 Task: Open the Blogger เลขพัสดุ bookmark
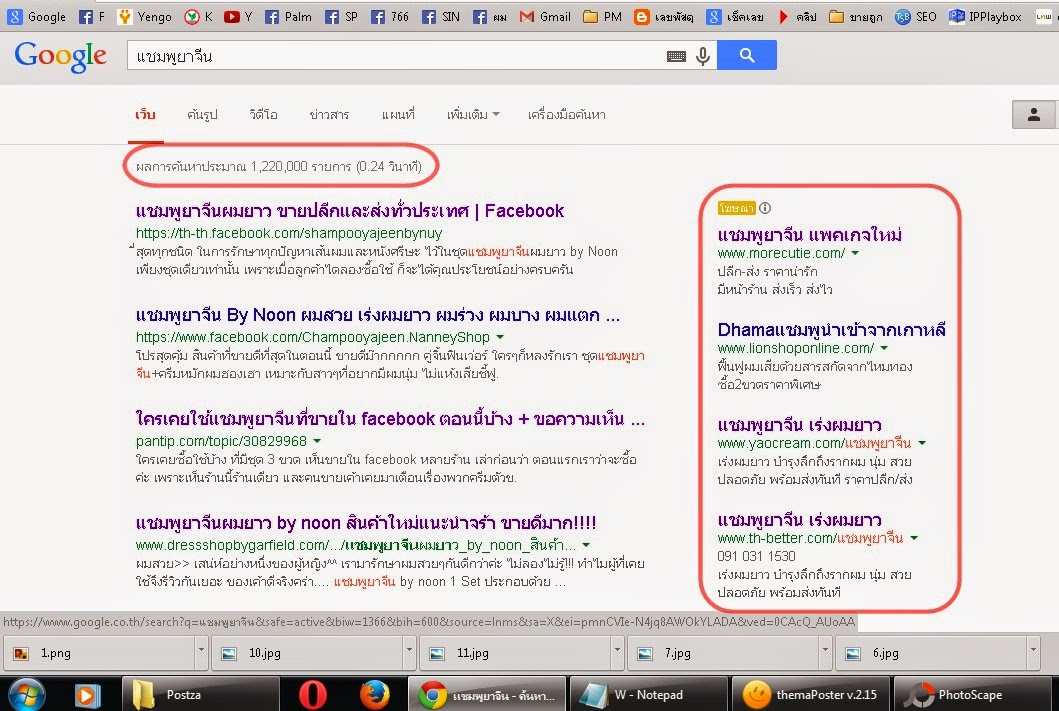click(664, 17)
